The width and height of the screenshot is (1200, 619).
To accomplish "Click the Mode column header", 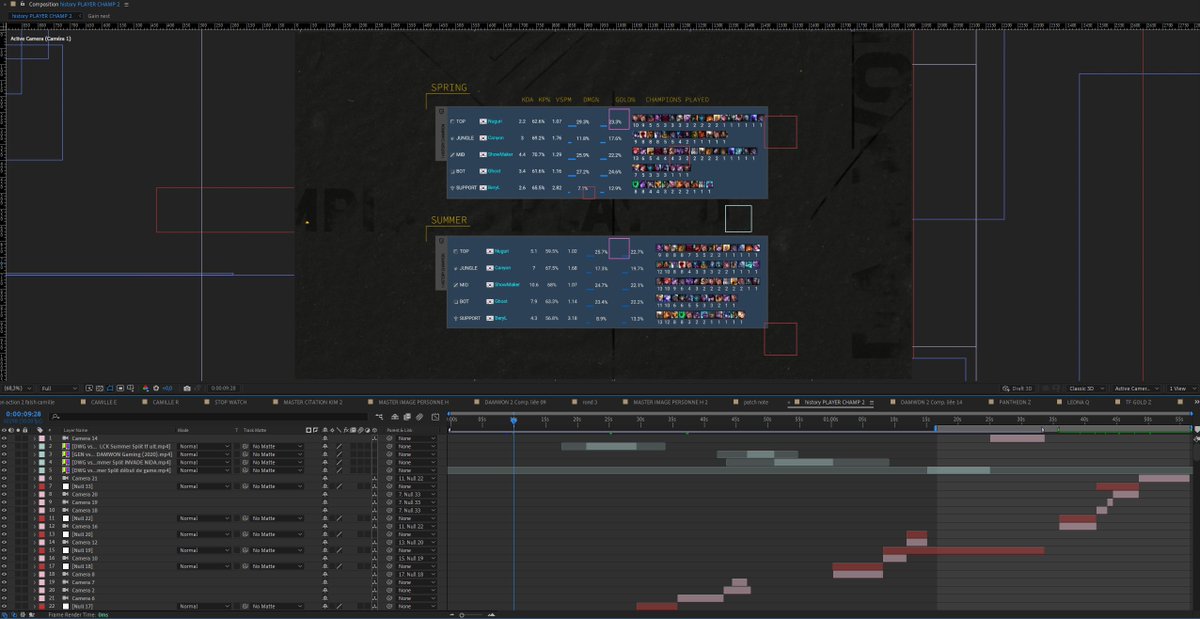I will 183,430.
